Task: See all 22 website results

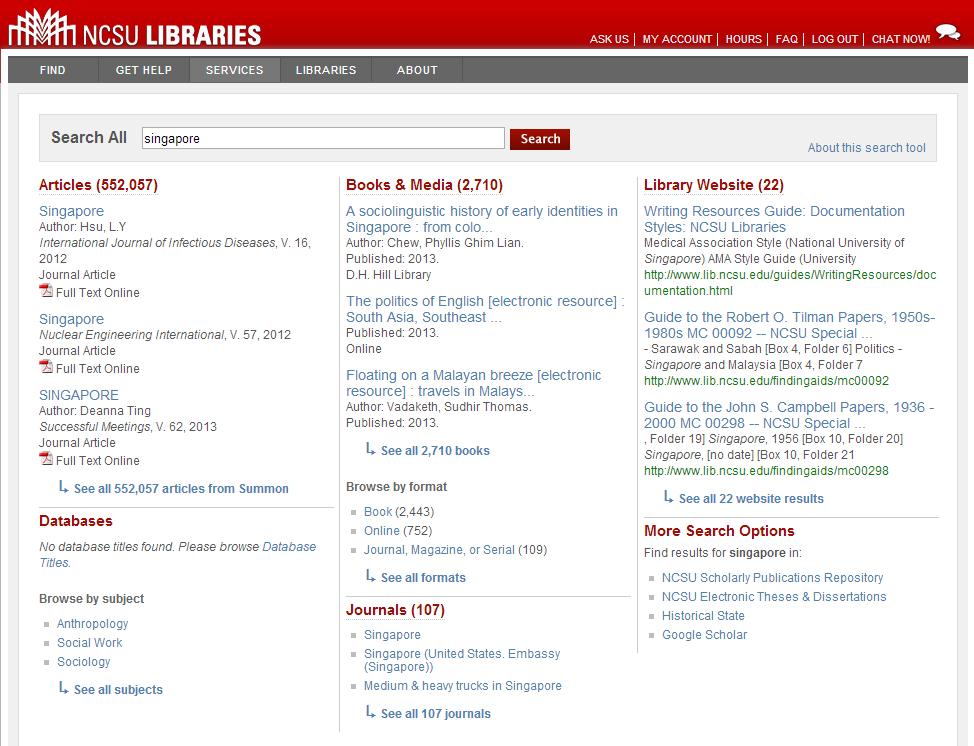Action: coord(751,499)
